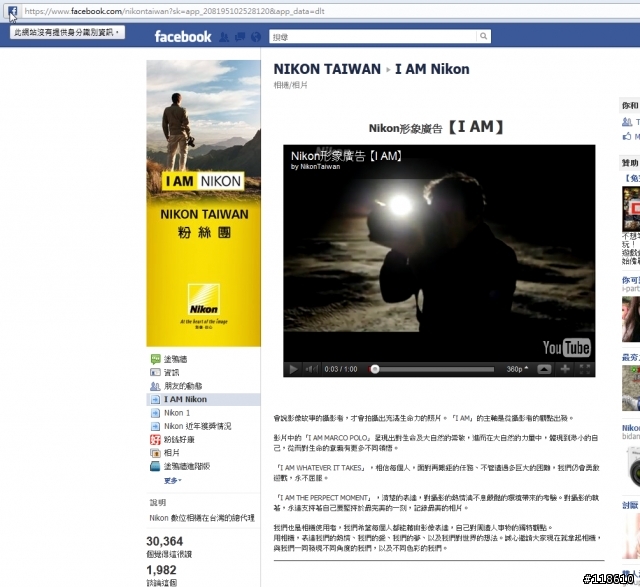The width and height of the screenshot is (640, 587).
Task: Play the YouTube video
Action: point(293,369)
